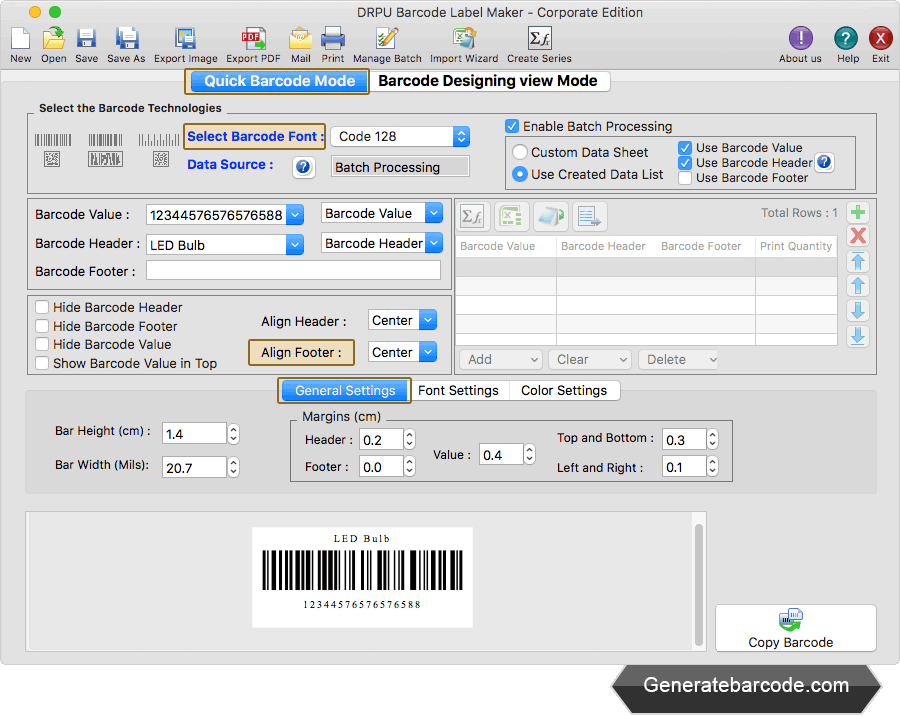Expand the LED Bulb header combo box
Screen dimensions: 900x716
(295, 245)
